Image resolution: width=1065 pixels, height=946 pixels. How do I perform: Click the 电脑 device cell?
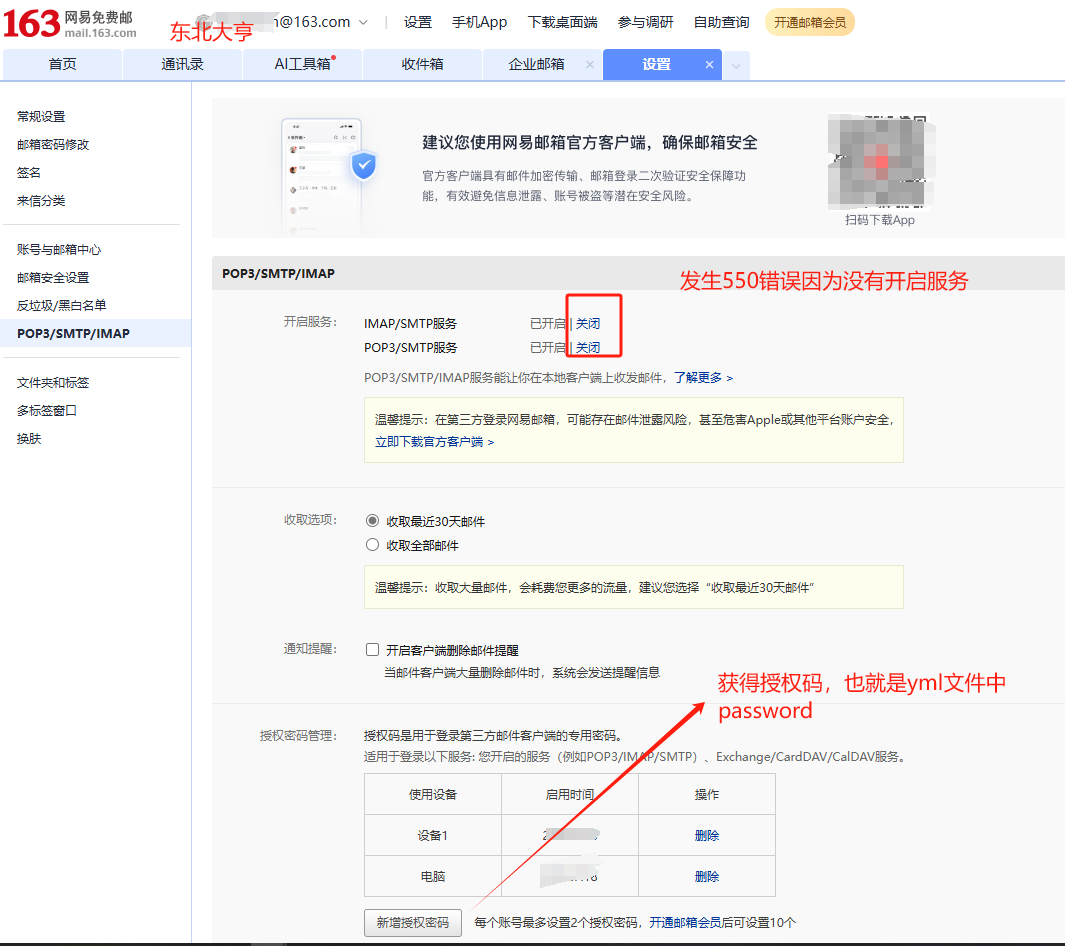[433, 877]
